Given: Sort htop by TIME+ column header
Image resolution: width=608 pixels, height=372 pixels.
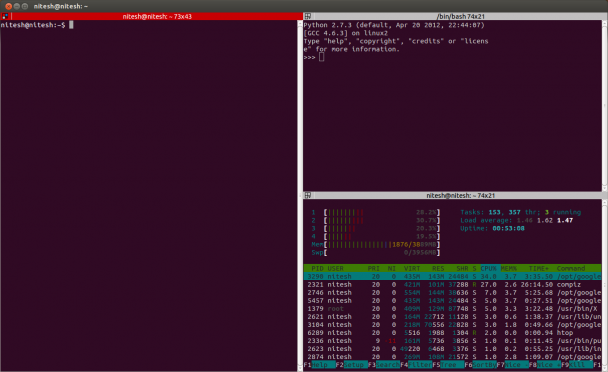Looking at the screenshot, I should [539, 268].
